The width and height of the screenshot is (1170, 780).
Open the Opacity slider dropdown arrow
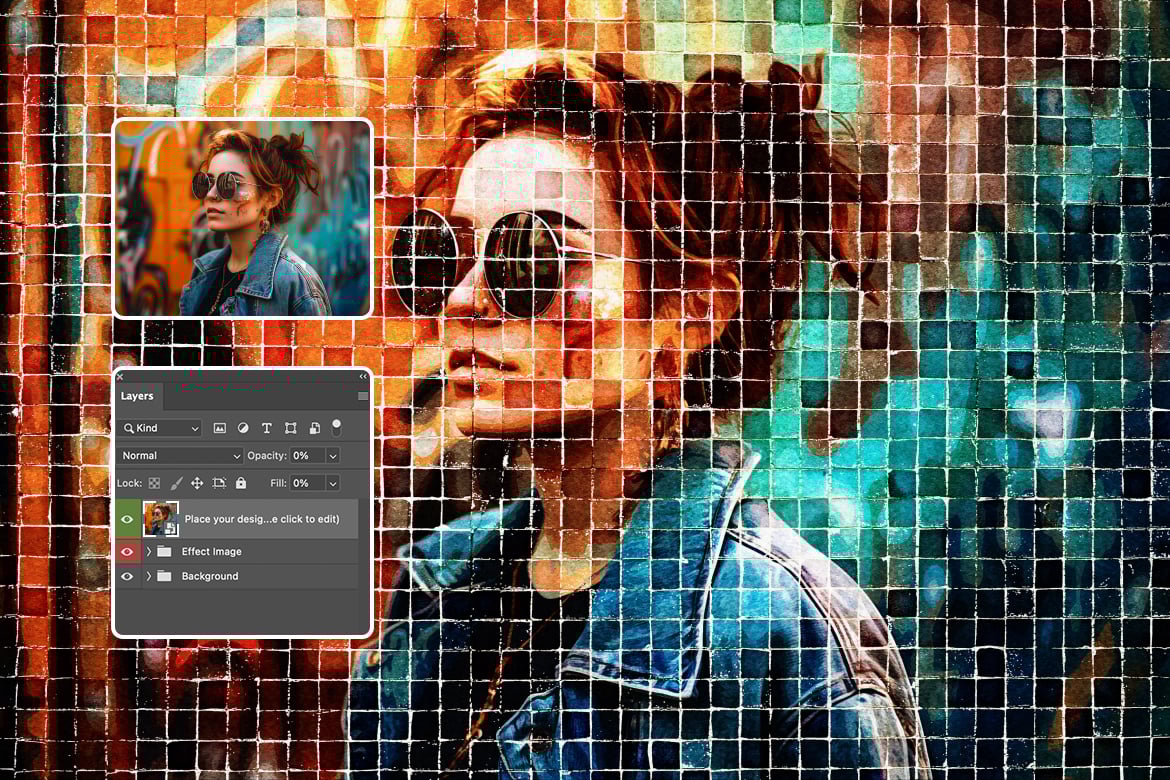(x=333, y=455)
